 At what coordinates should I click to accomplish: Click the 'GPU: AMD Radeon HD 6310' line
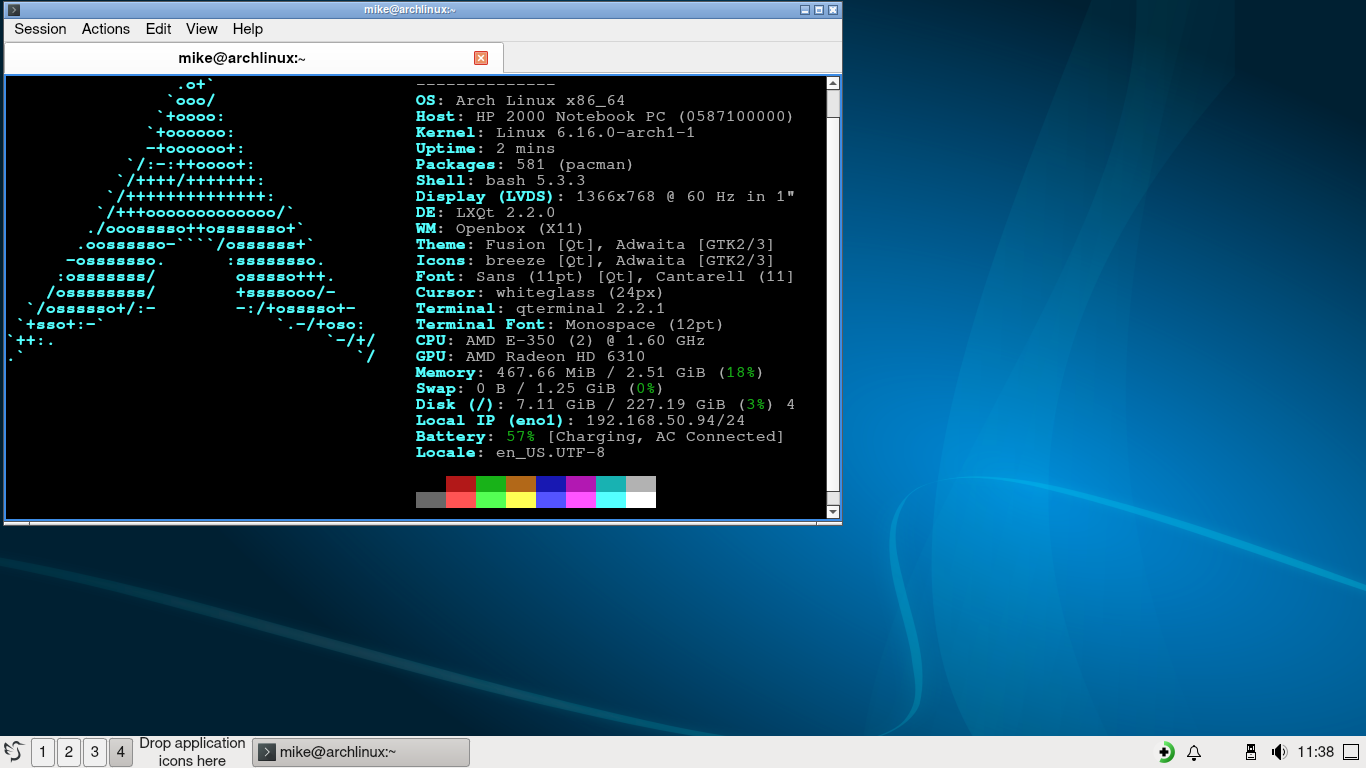coord(530,357)
